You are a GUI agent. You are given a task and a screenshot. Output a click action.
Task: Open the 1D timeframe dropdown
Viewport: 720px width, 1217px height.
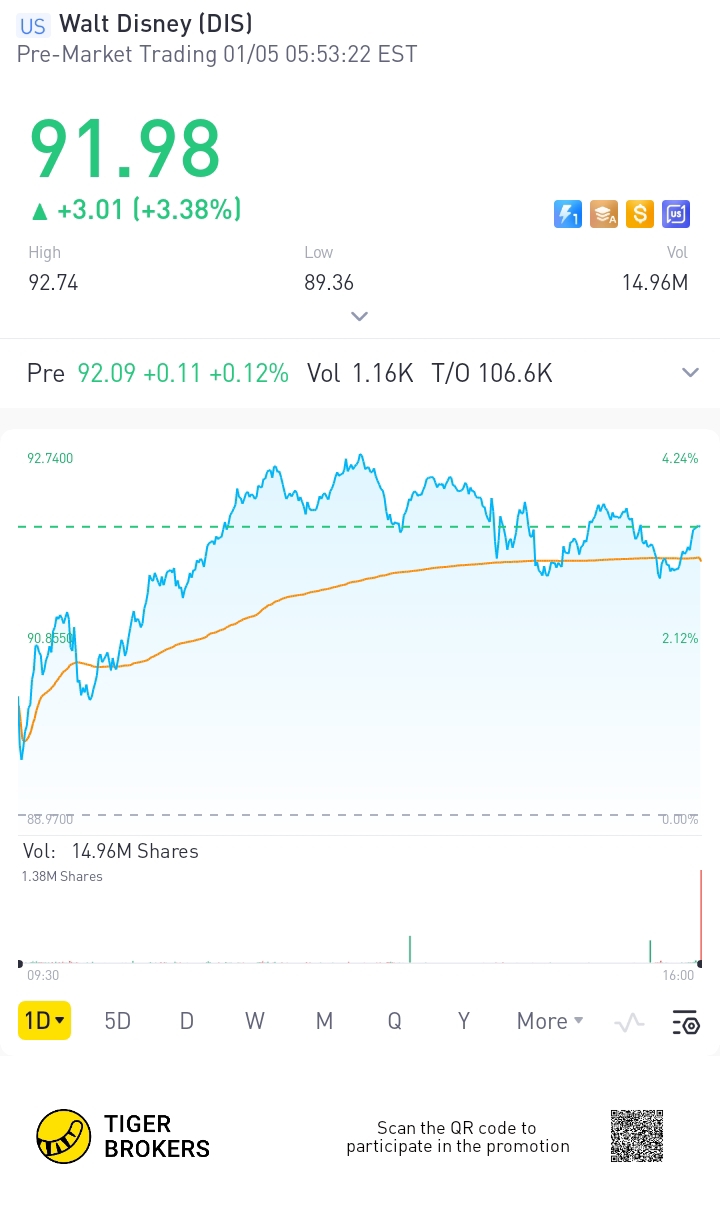pyautogui.click(x=45, y=1021)
